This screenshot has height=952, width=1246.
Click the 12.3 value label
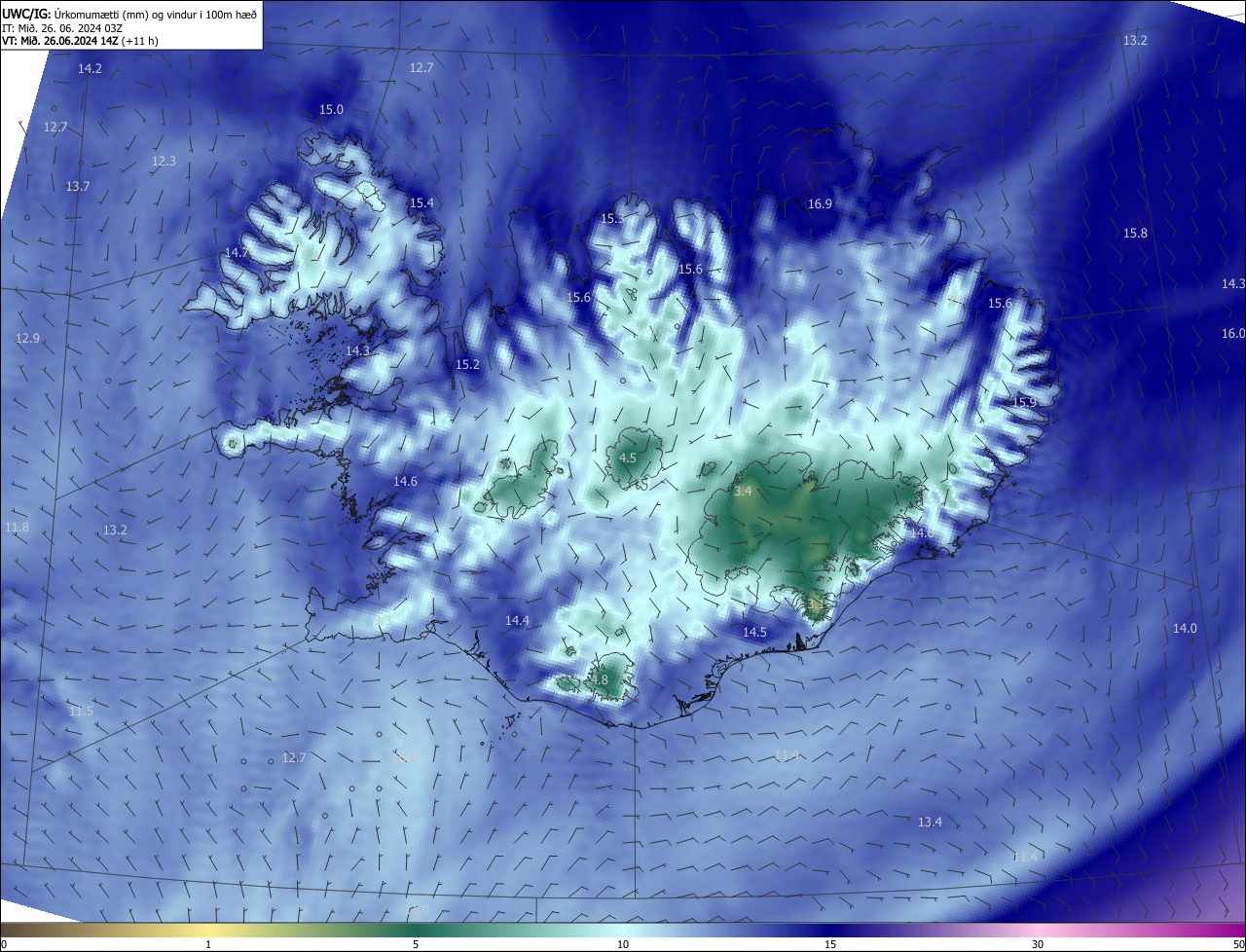click(164, 162)
